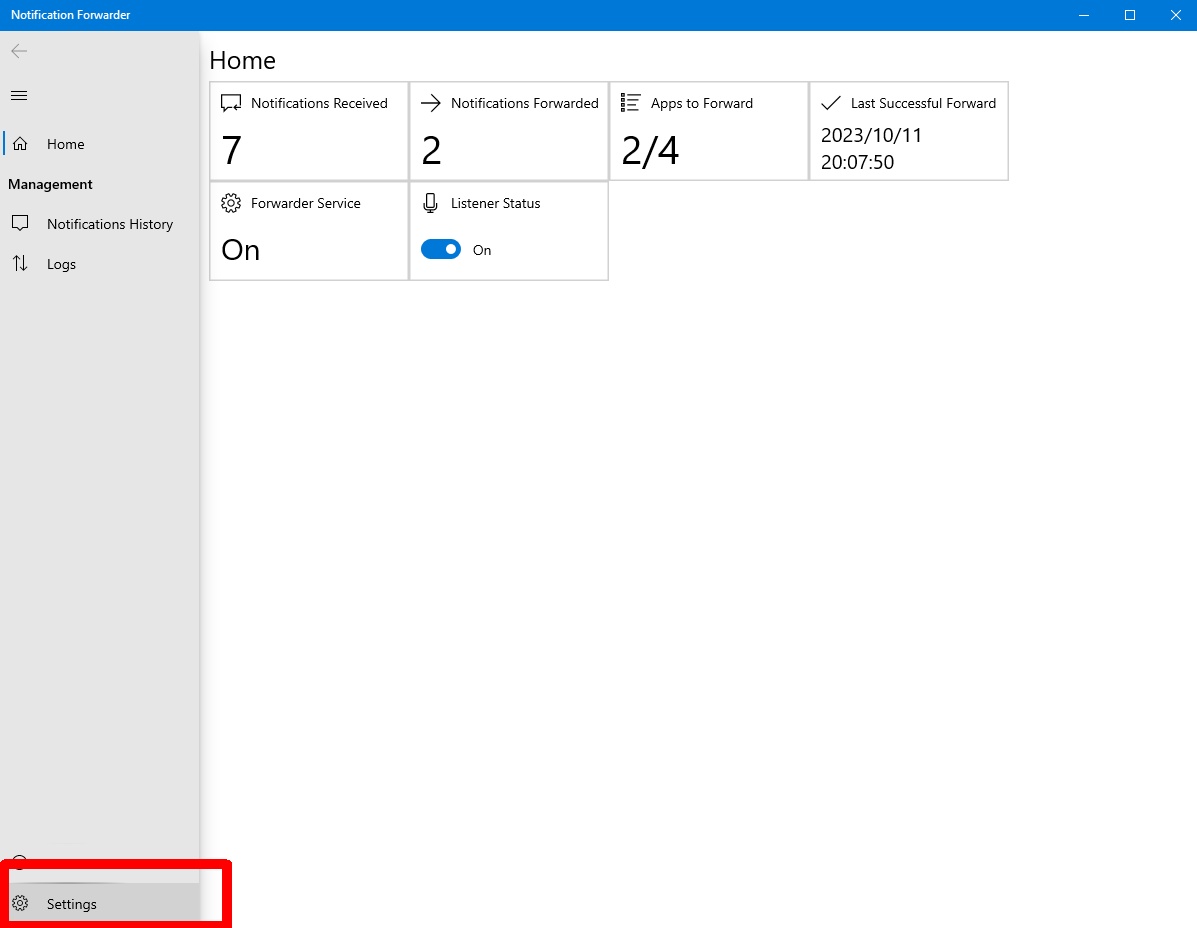1197x928 pixels.
Task: Minimize the Notification Forwarder window
Action: [x=1083, y=15]
